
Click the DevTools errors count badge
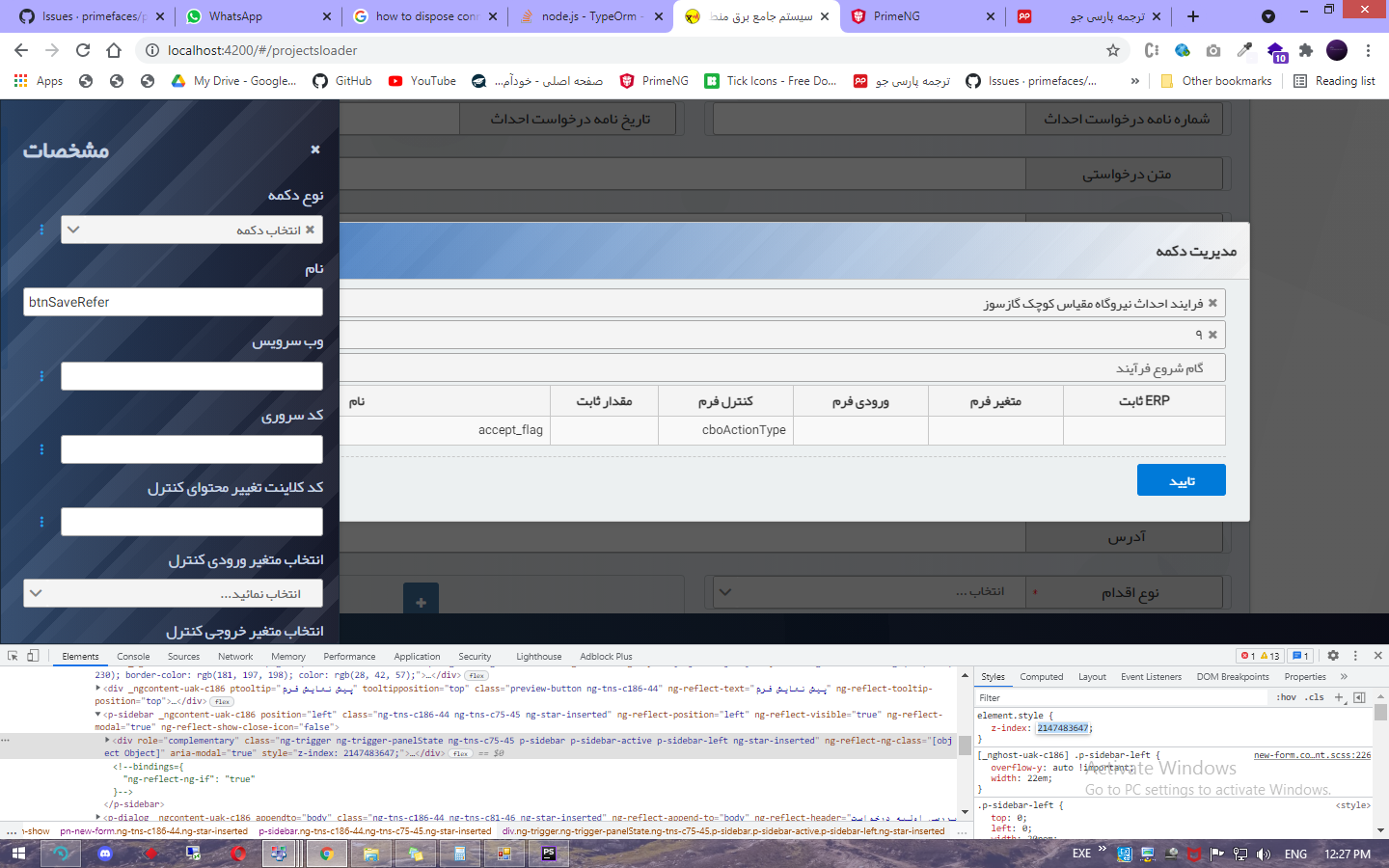click(x=1248, y=656)
